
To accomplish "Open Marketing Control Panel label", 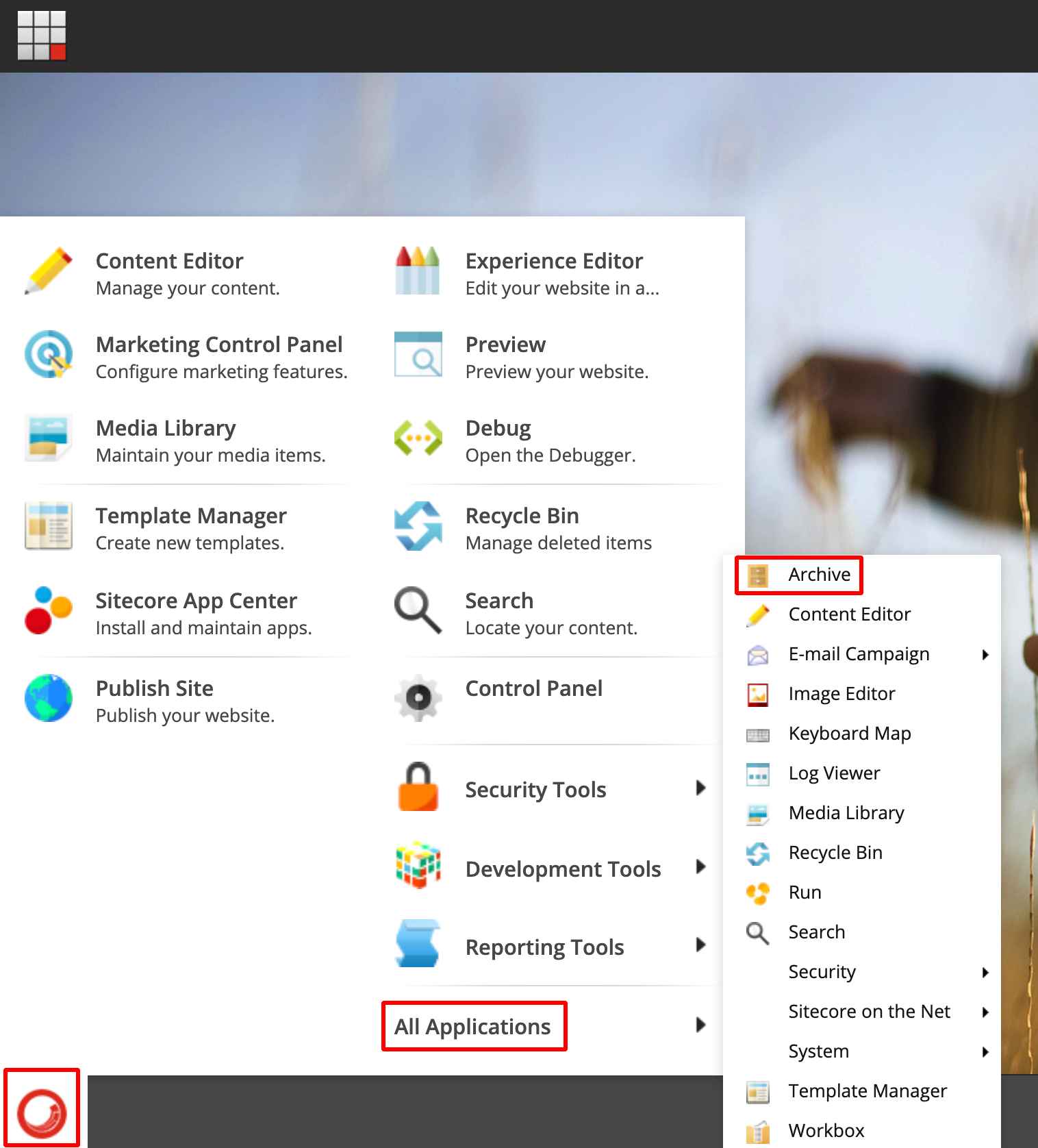I will (x=219, y=344).
